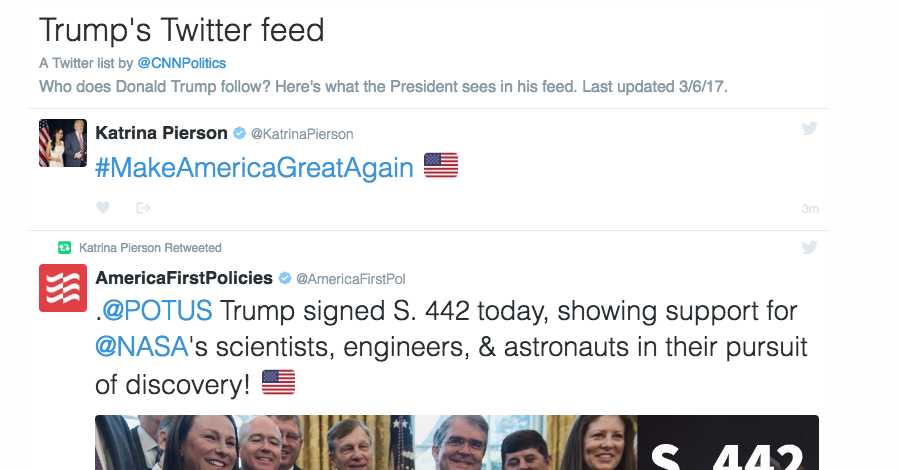Open the #MakeAmericaGreatAgain hashtag
899x470 pixels.
pyautogui.click(x=254, y=167)
